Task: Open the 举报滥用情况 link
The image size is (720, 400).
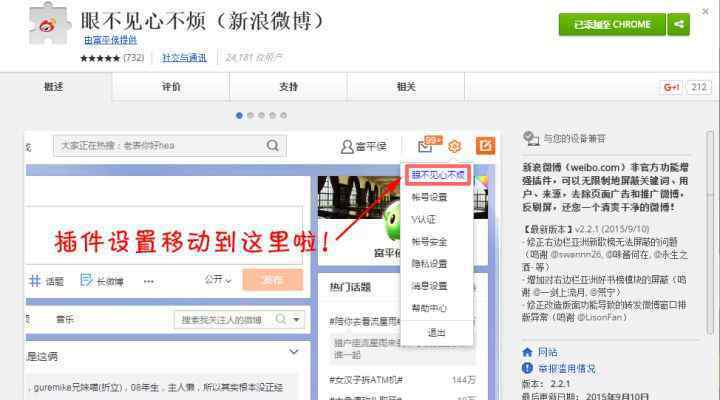Action: click(x=567, y=368)
